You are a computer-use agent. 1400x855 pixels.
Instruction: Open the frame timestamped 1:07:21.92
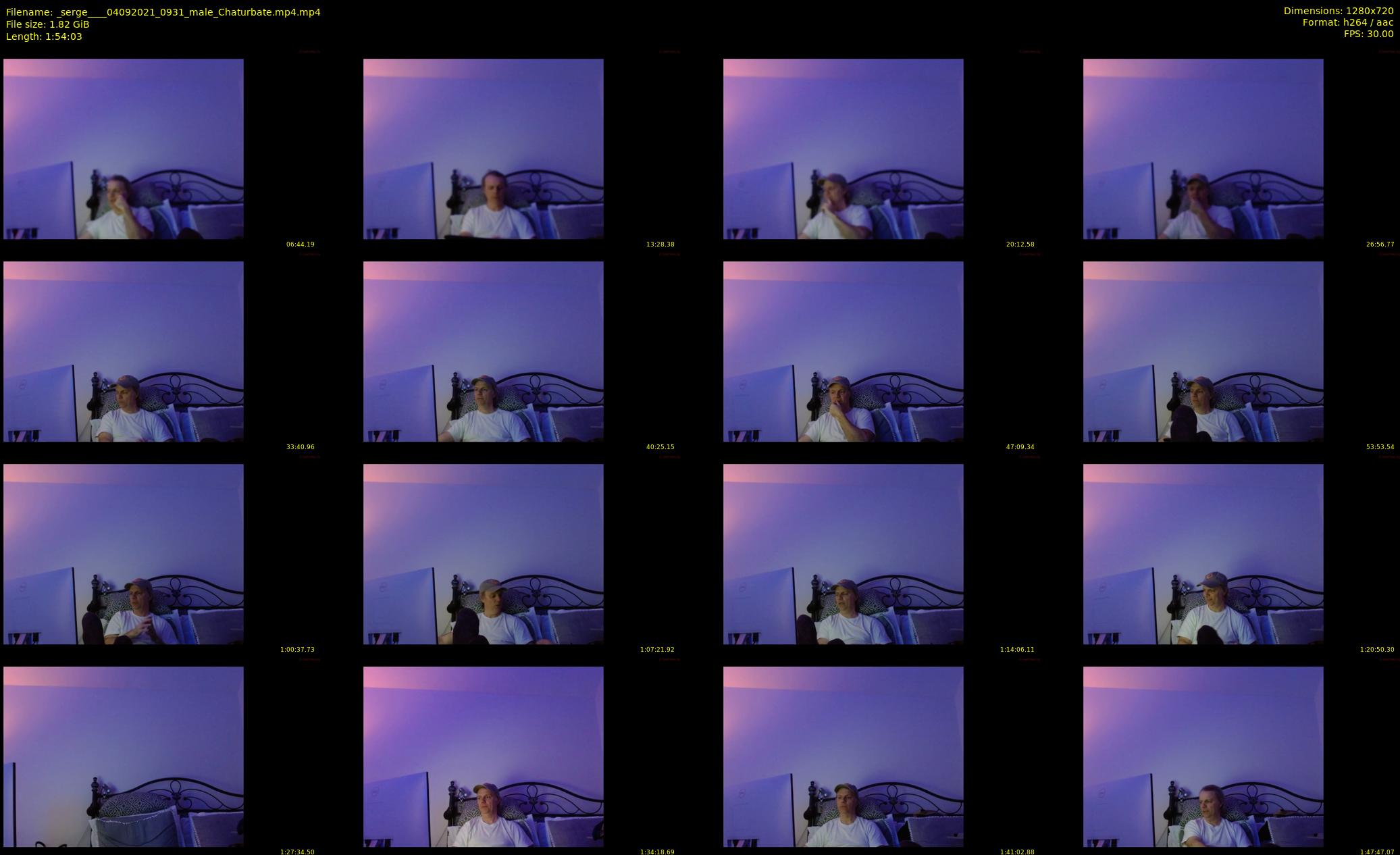tap(483, 554)
